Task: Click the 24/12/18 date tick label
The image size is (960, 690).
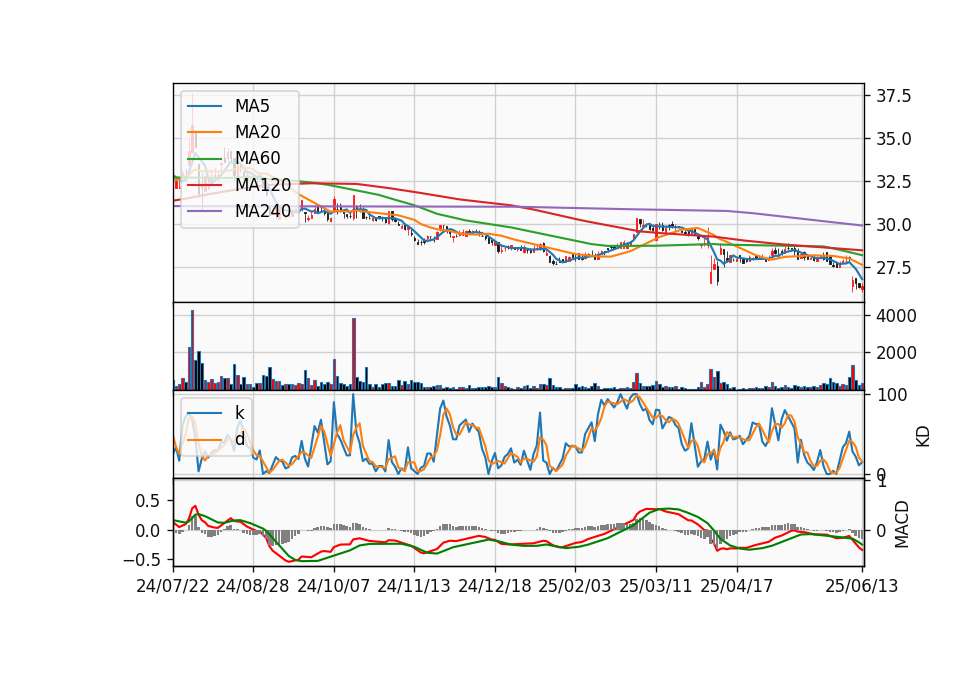Action: pos(495,586)
